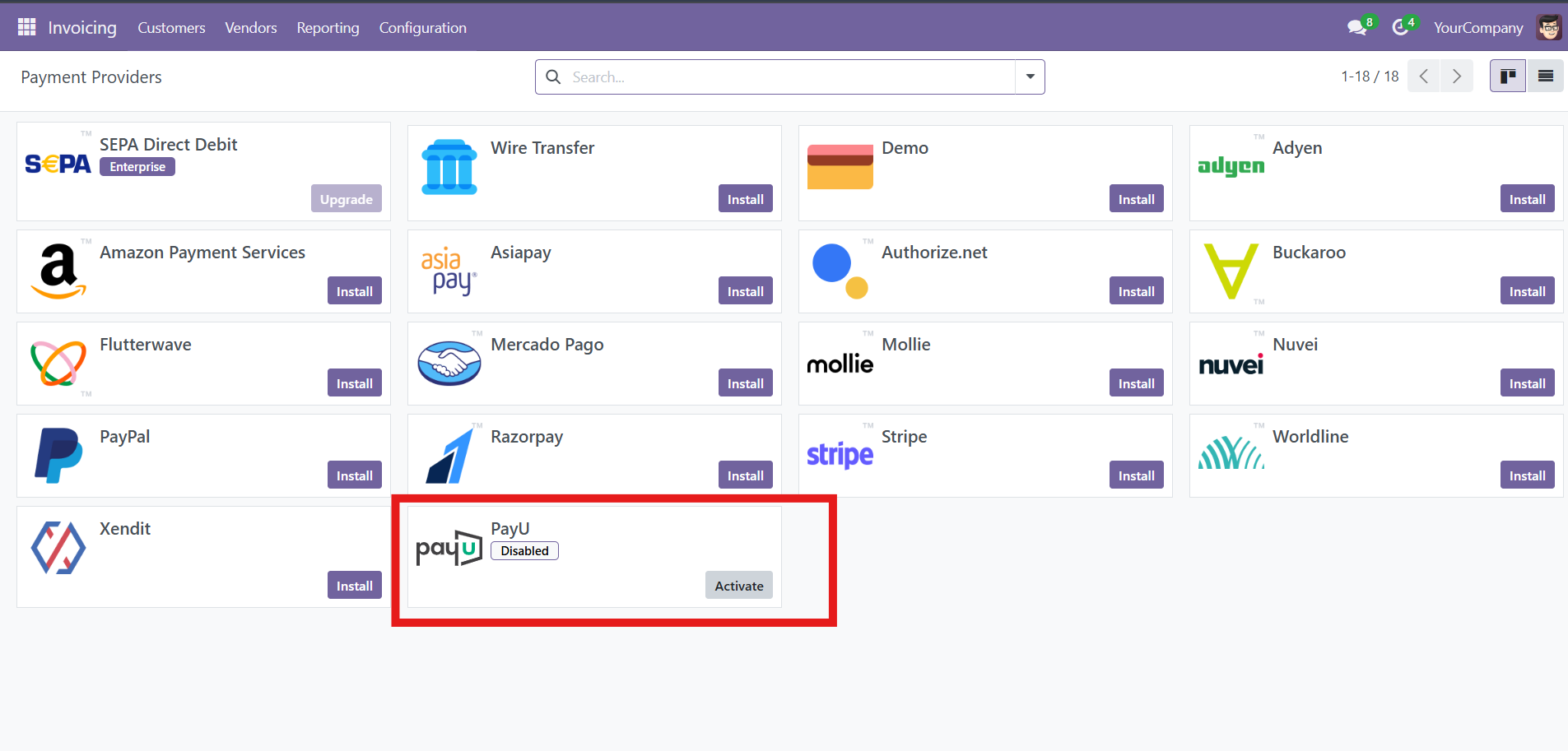Install the Asiapay provider
Screen dimensions: 1568x751
(x=746, y=291)
